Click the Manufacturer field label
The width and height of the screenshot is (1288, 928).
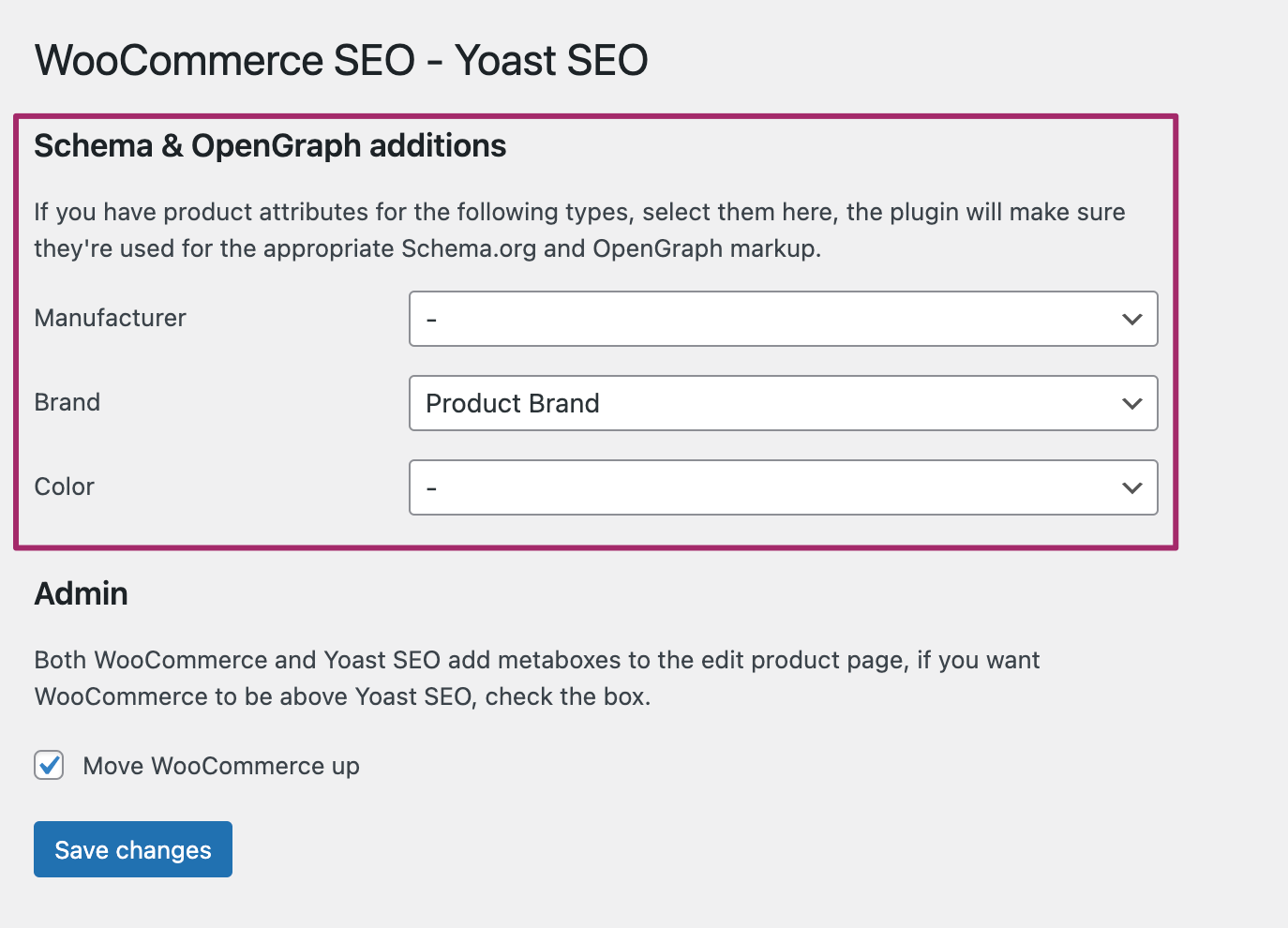pyautogui.click(x=111, y=318)
